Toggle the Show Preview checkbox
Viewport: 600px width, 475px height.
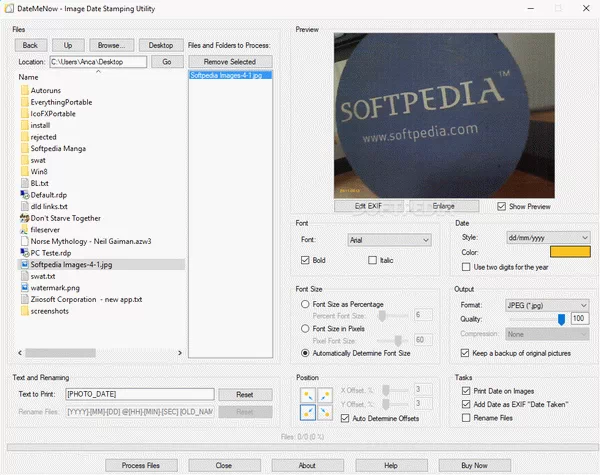pyautogui.click(x=503, y=207)
